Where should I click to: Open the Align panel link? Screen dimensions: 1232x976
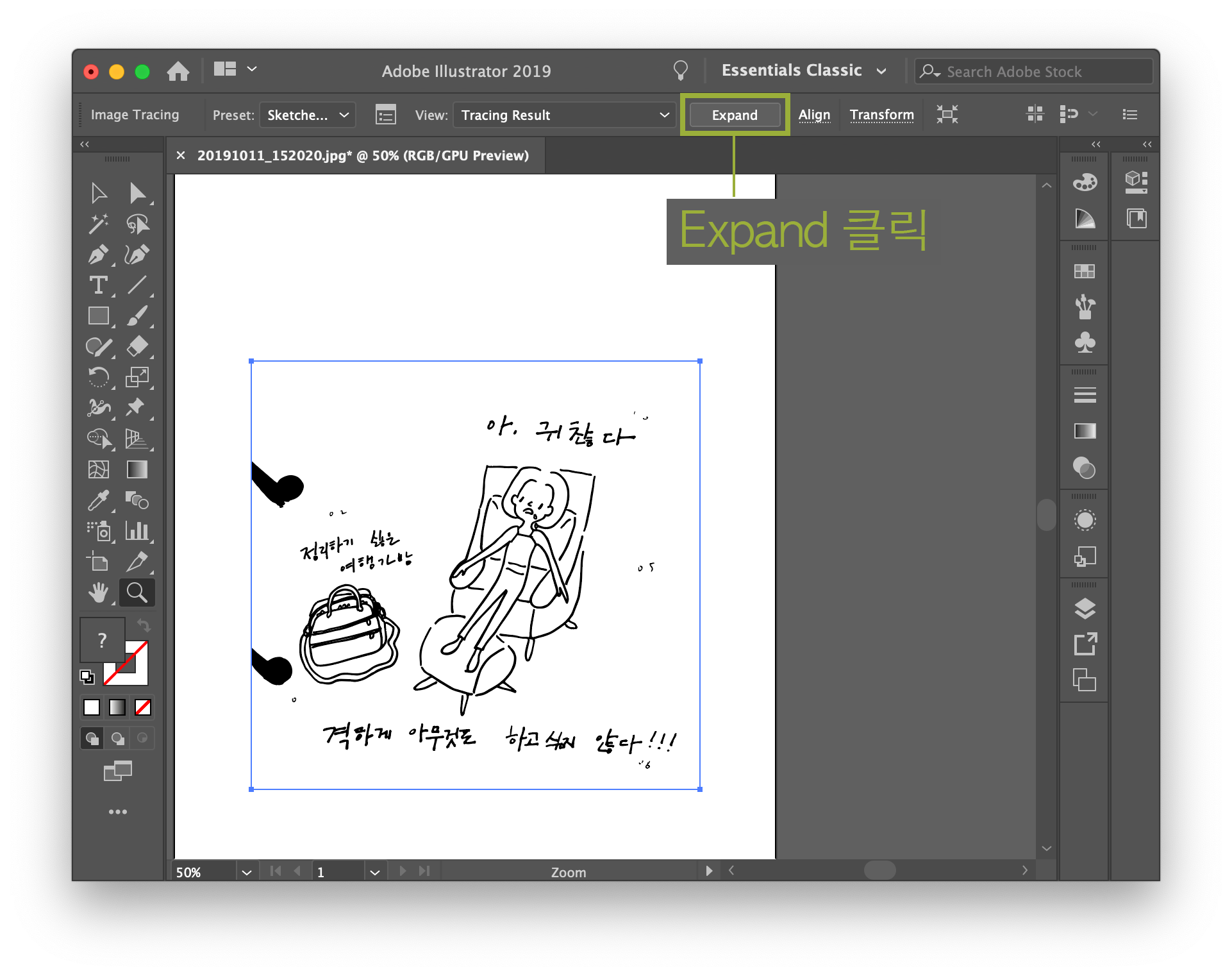pos(814,115)
